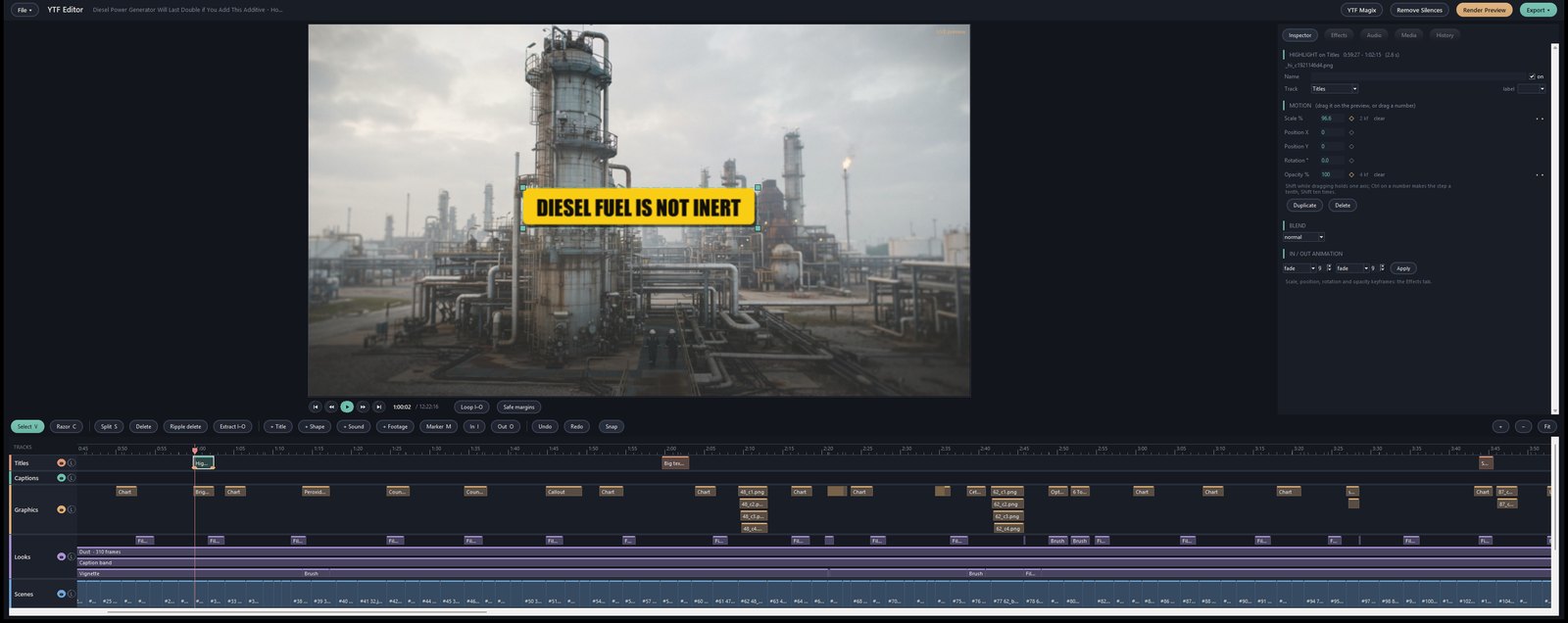The height and width of the screenshot is (623, 1568).
Task: Click the Split S button
Action: pos(109,426)
